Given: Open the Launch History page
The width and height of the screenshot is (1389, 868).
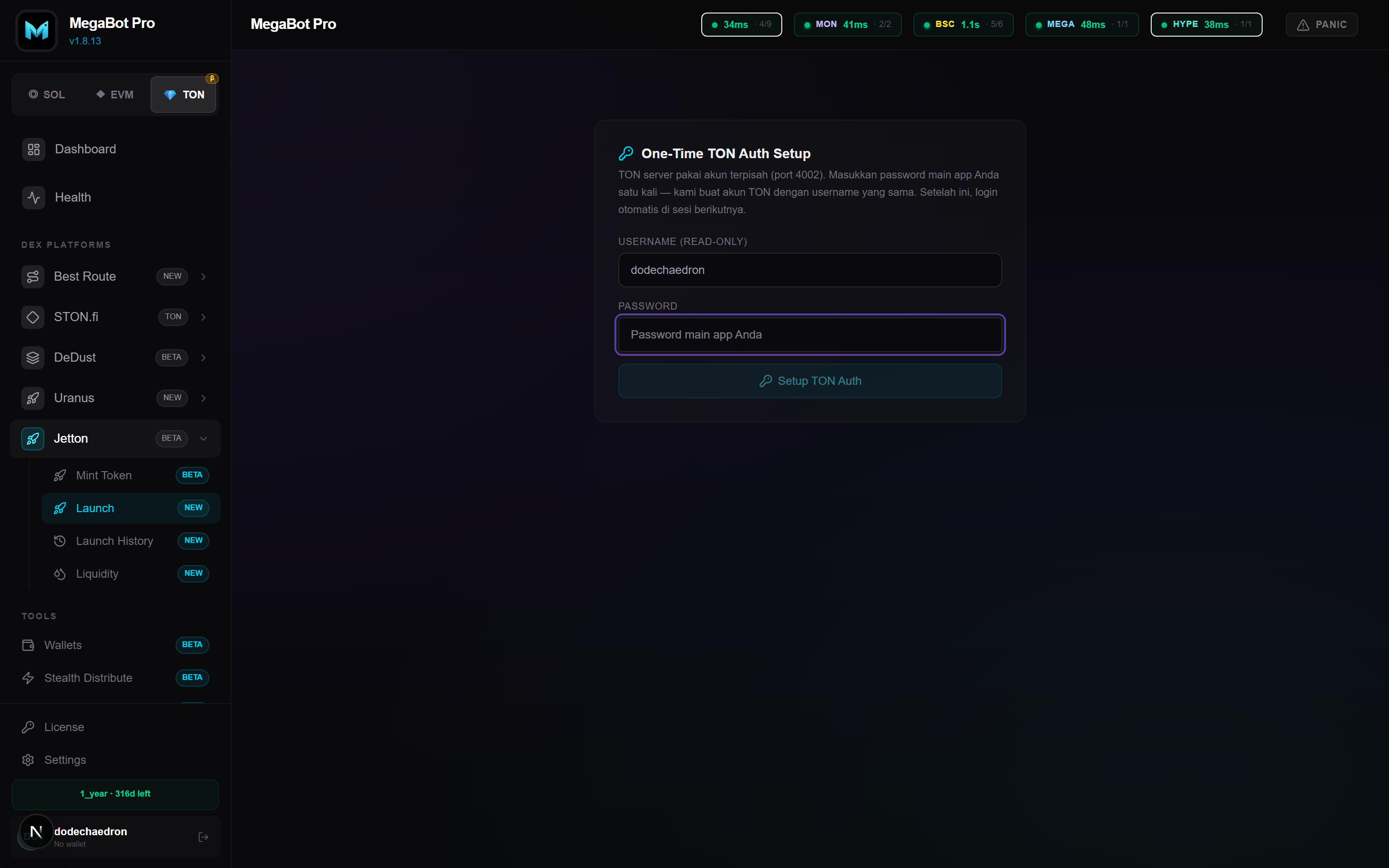Looking at the screenshot, I should coord(132,541).
